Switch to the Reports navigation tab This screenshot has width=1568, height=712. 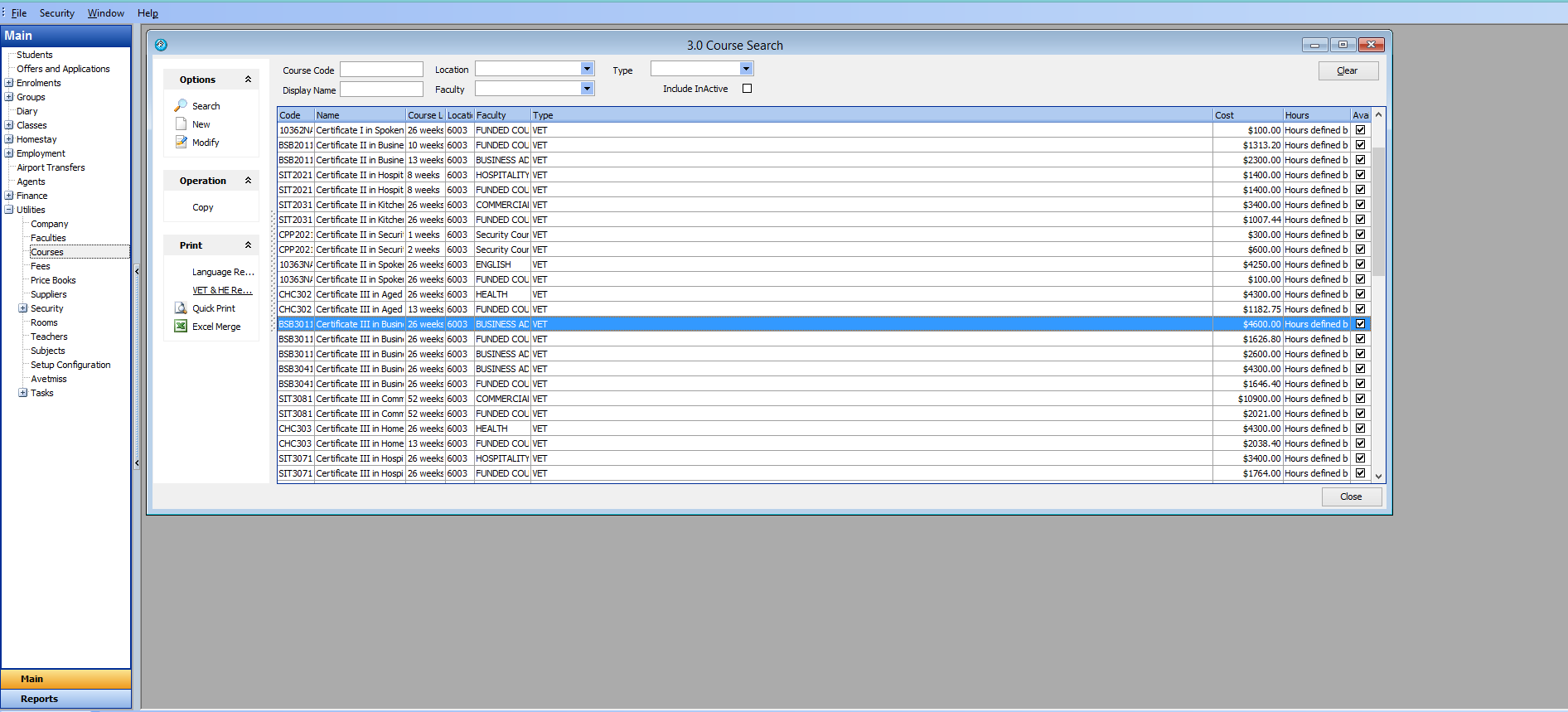pyautogui.click(x=65, y=699)
